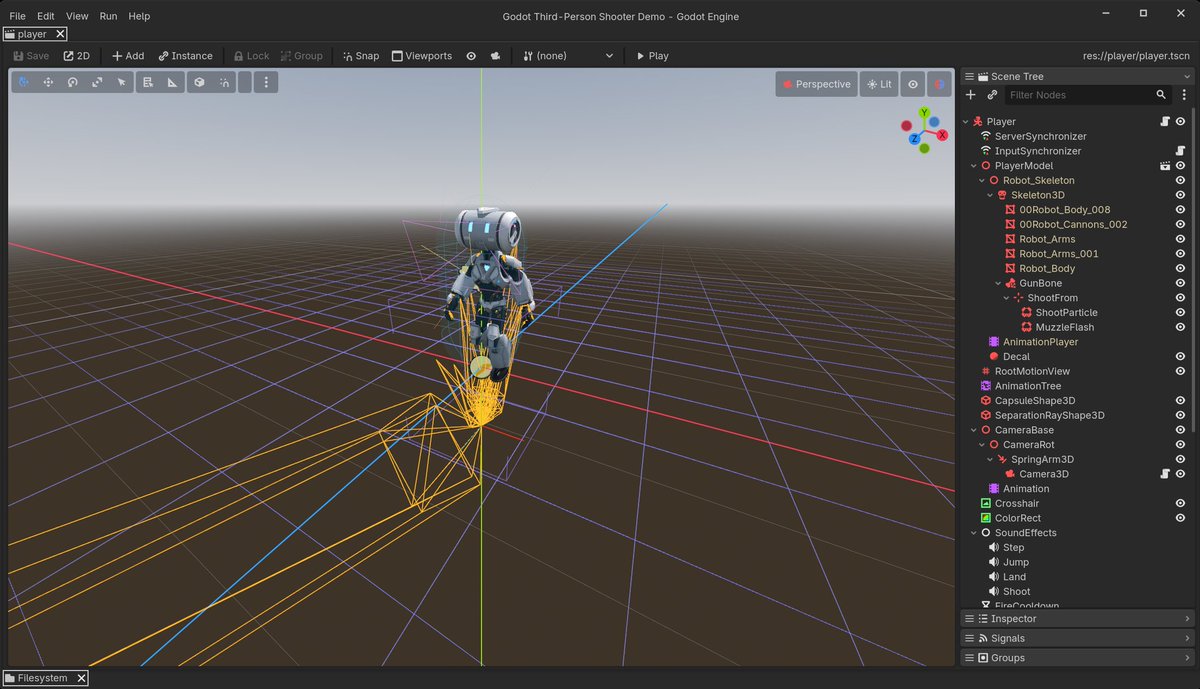The height and width of the screenshot is (689, 1200).
Task: Expand the Signals panel
Action: point(1077,638)
